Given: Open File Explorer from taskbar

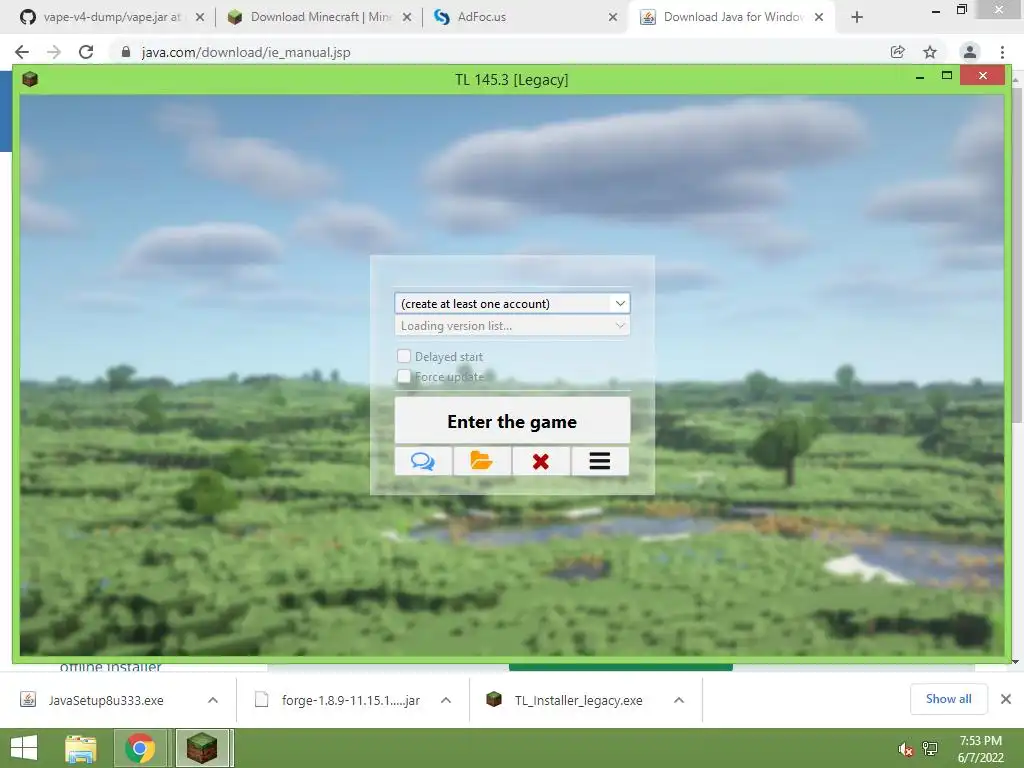Looking at the screenshot, I should tap(81, 748).
